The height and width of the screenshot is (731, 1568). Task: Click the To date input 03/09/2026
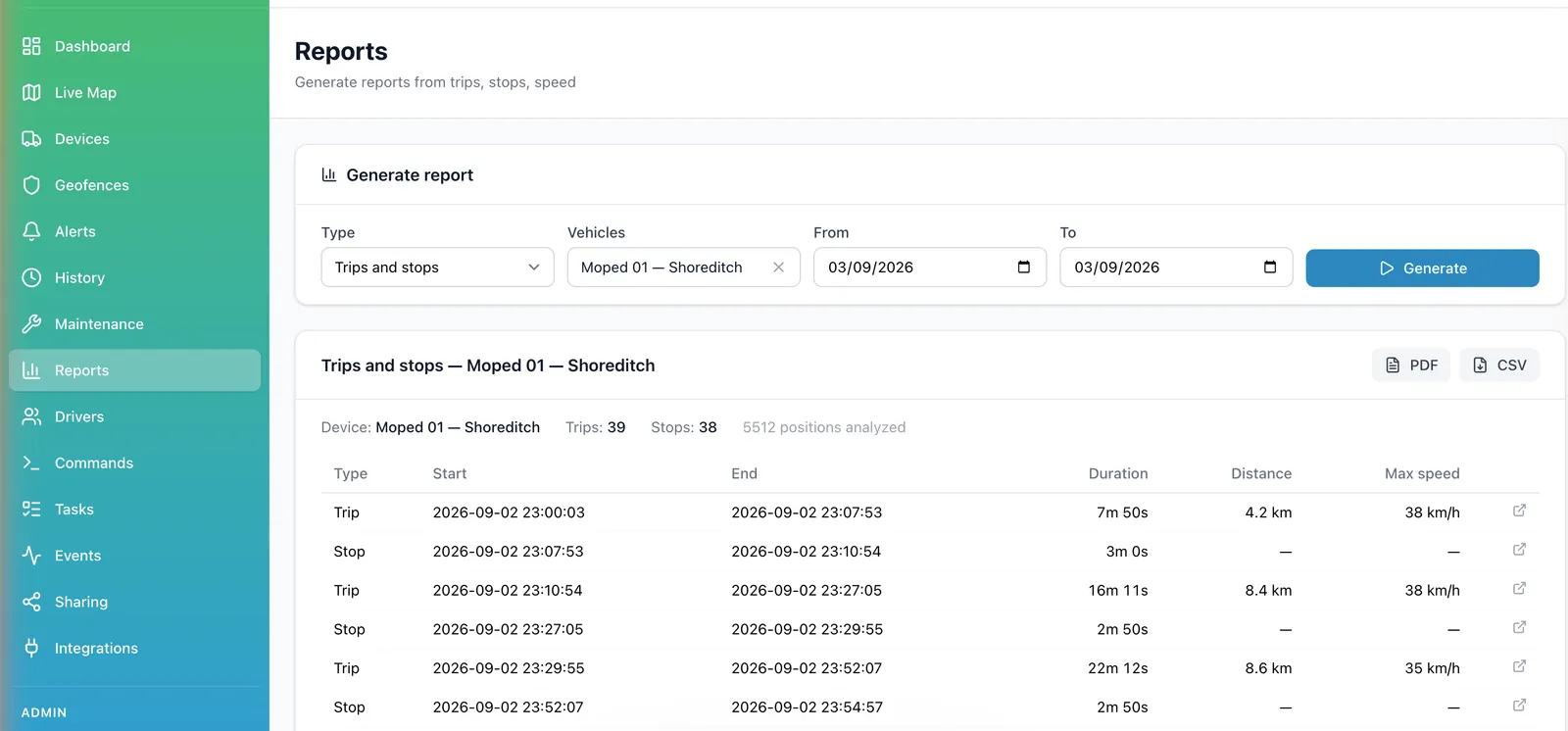1176,268
